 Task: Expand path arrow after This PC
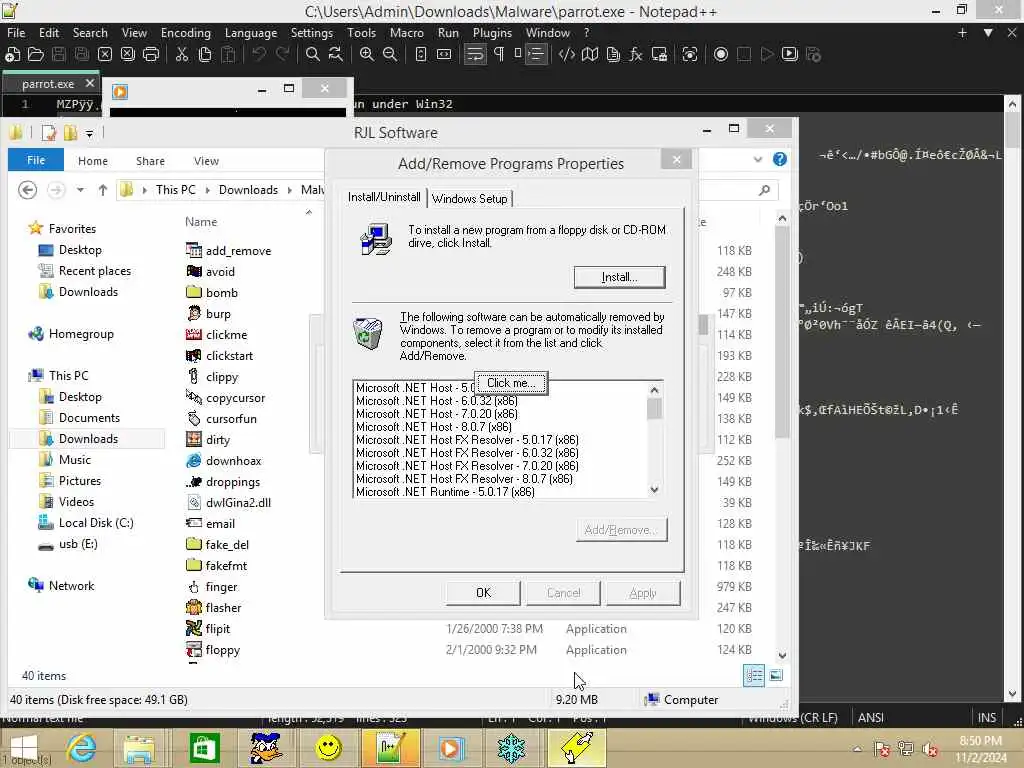pyautogui.click(x=208, y=190)
